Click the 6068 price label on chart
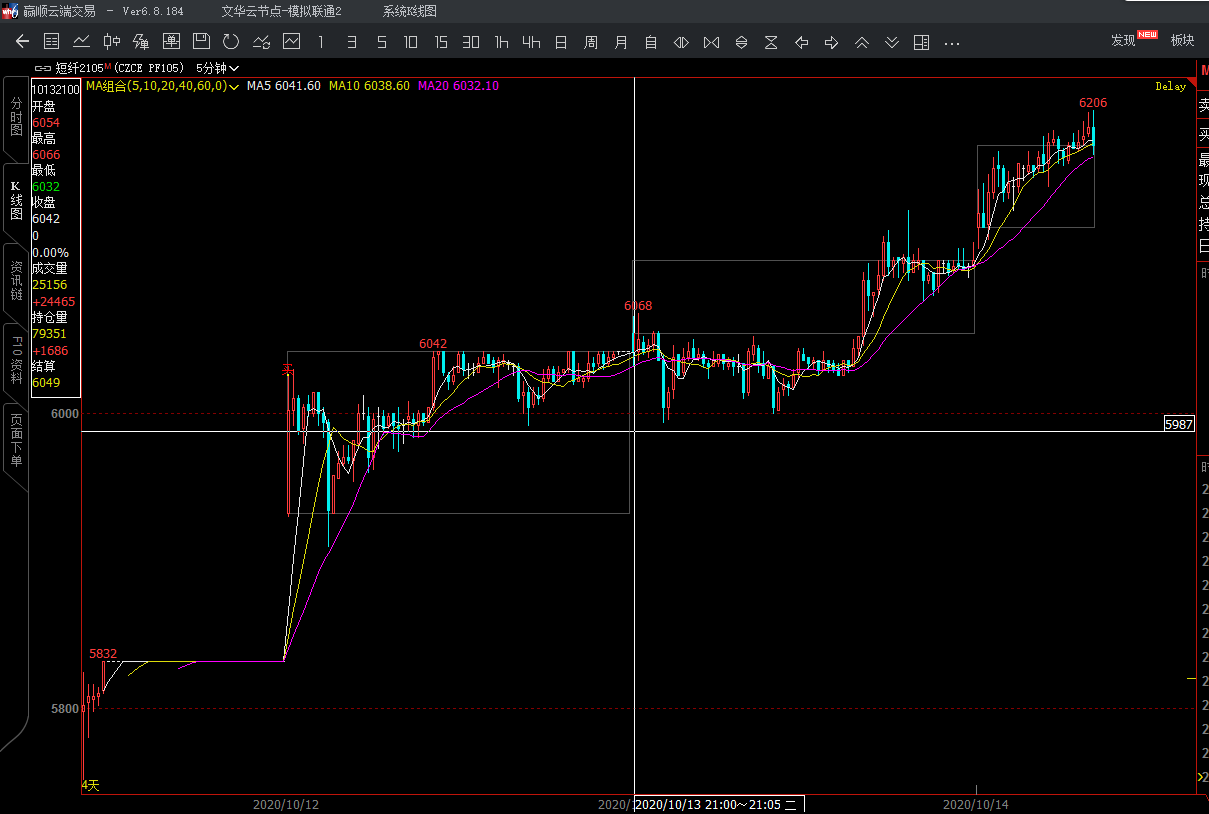This screenshot has width=1209, height=814. [x=638, y=306]
